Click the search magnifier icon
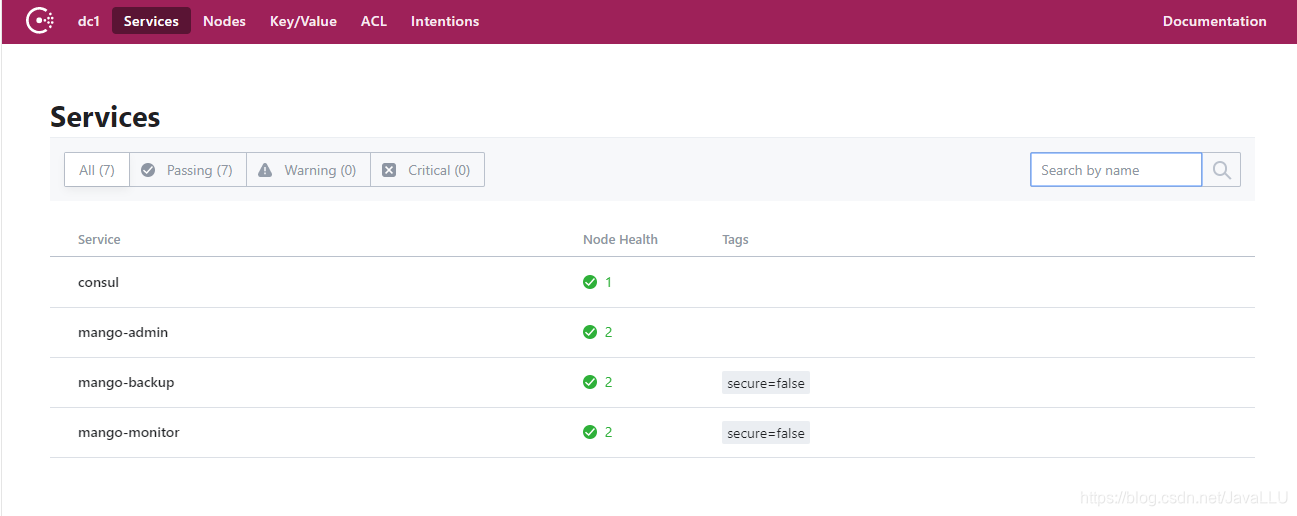 [1221, 170]
